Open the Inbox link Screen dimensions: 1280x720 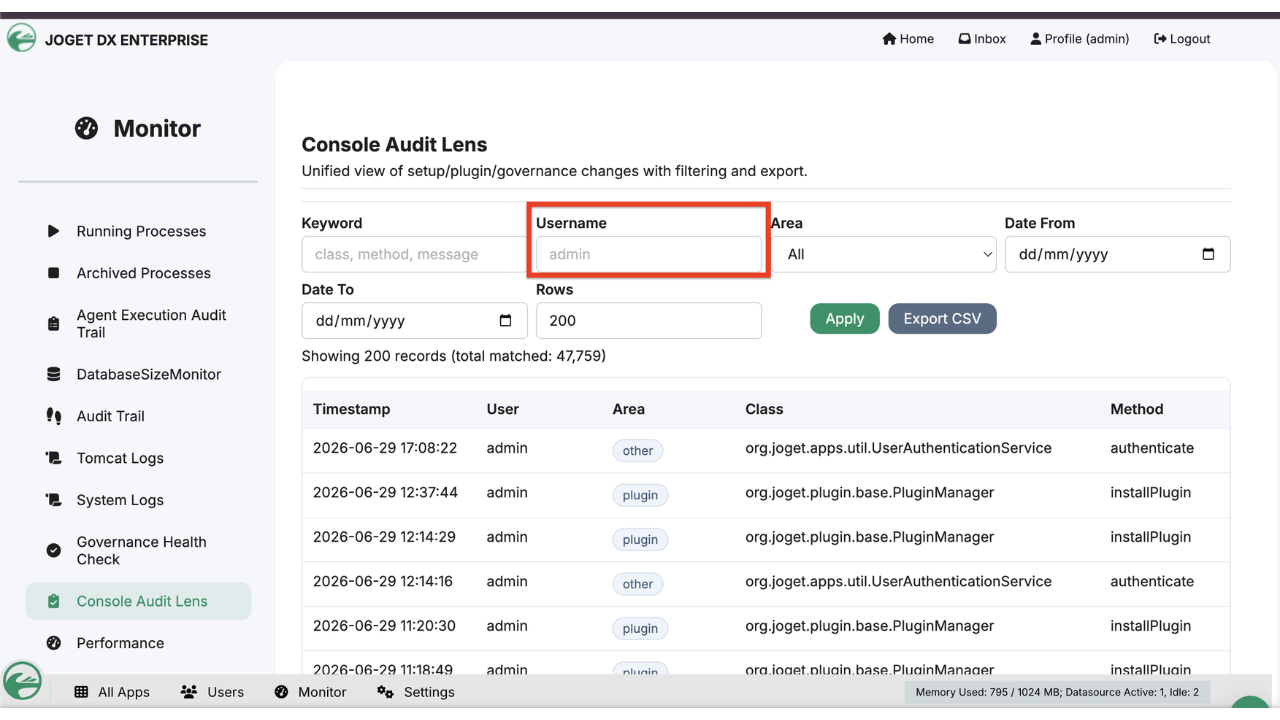(x=982, y=39)
